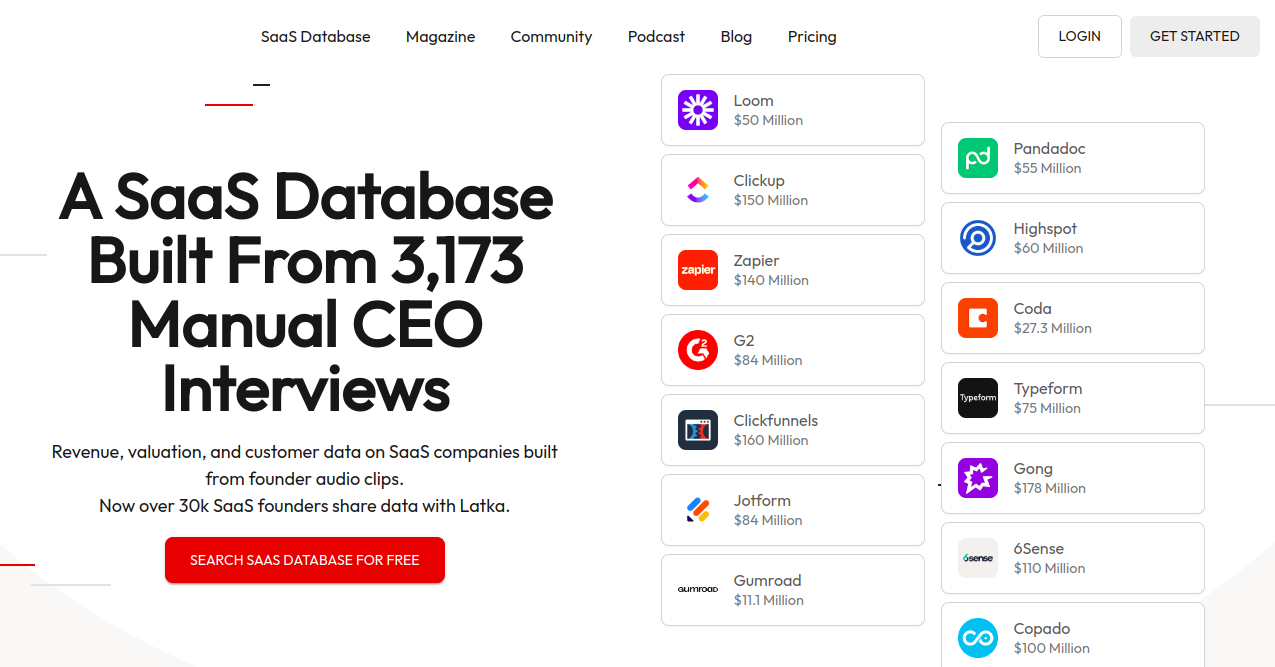Select the $50 Million figure under Loom

[769, 120]
